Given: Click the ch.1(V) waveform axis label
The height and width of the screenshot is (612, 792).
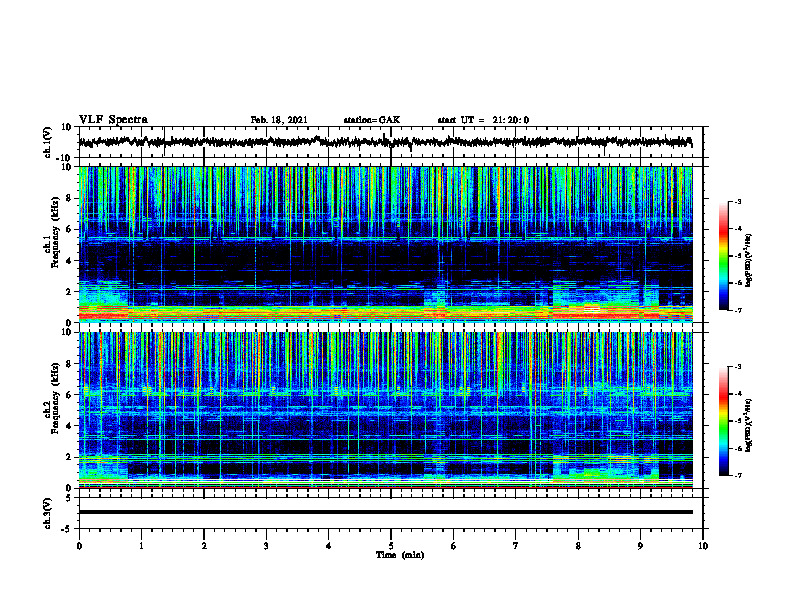Looking at the screenshot, I should (x=48, y=142).
